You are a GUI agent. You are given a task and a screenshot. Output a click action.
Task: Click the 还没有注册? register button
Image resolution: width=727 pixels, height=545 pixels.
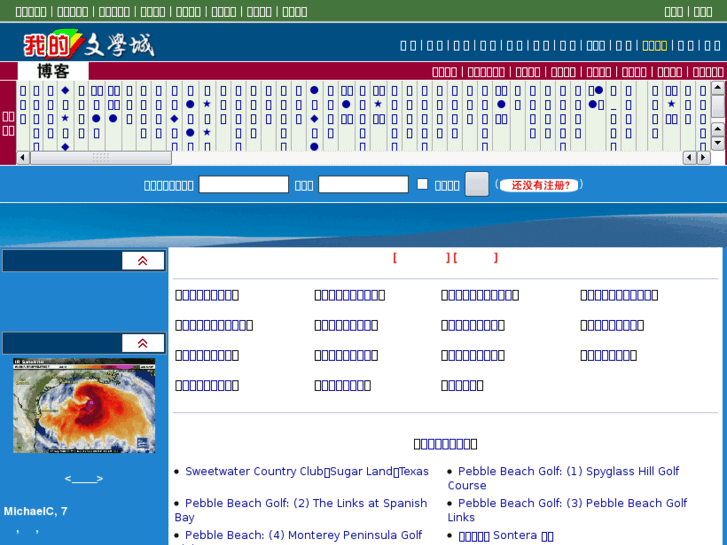(x=540, y=185)
